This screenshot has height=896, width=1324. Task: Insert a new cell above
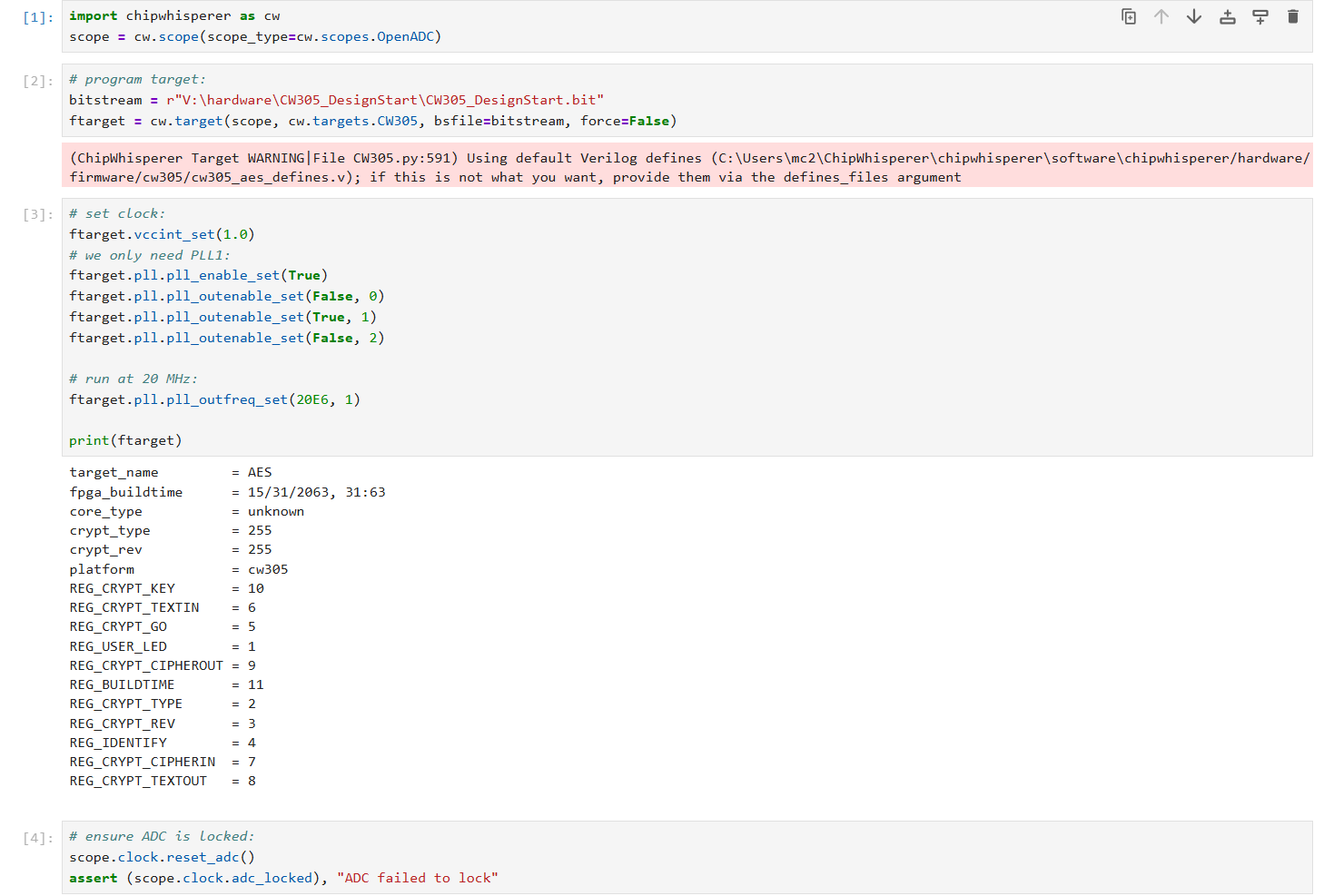(1227, 17)
